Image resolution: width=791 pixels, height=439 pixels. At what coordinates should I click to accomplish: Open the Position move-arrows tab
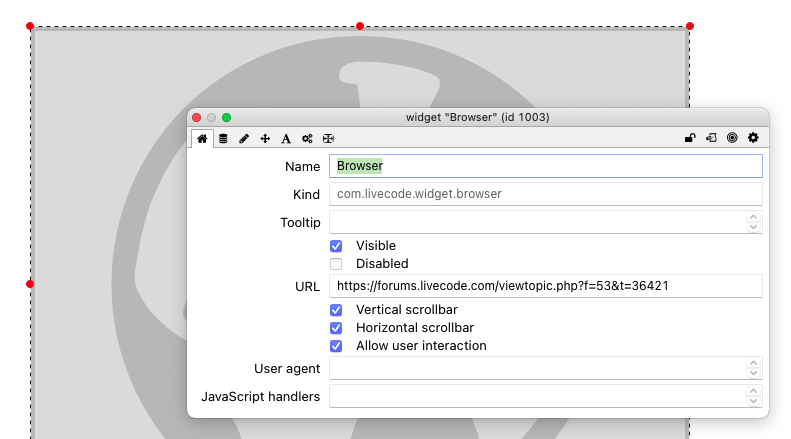265,139
